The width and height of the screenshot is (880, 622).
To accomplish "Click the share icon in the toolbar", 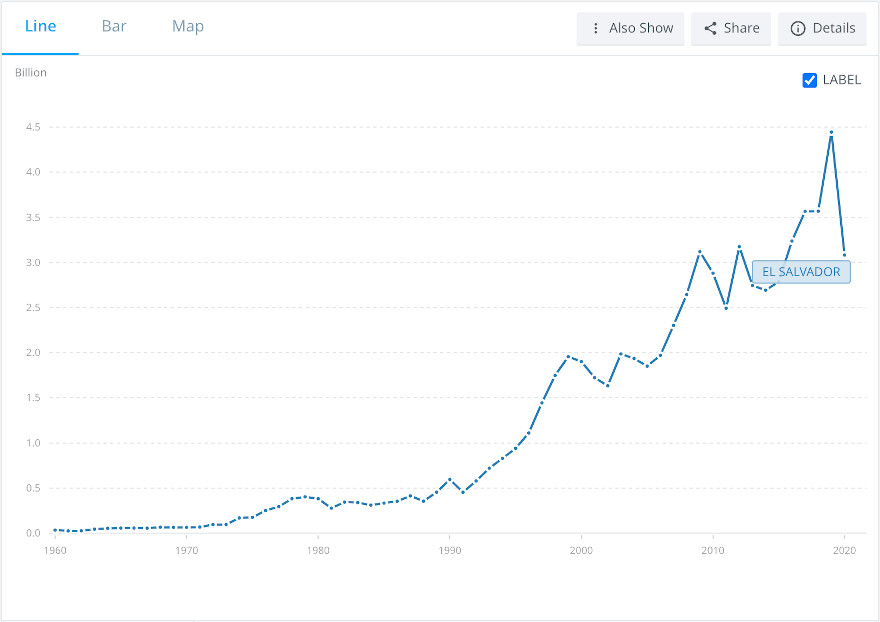I will pyautogui.click(x=710, y=28).
